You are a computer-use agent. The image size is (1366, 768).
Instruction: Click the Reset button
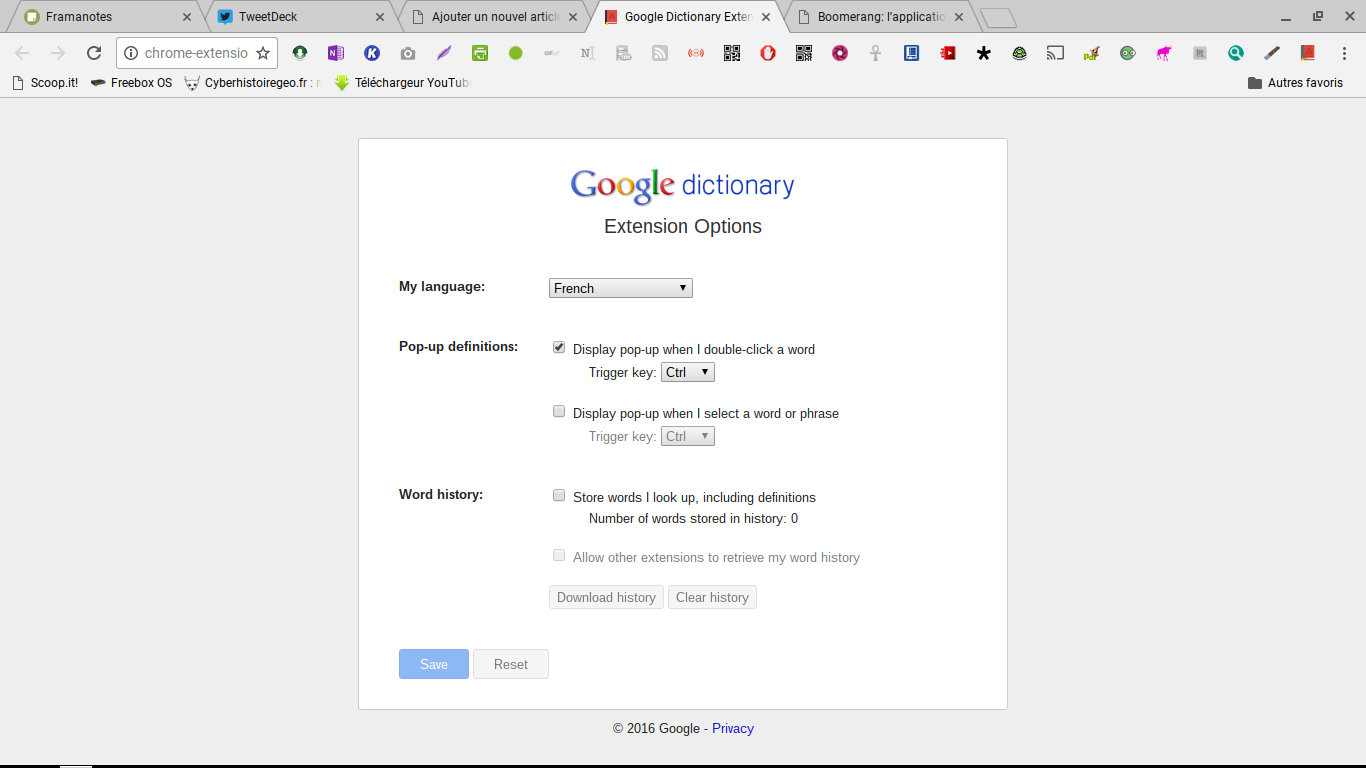pyautogui.click(x=511, y=664)
